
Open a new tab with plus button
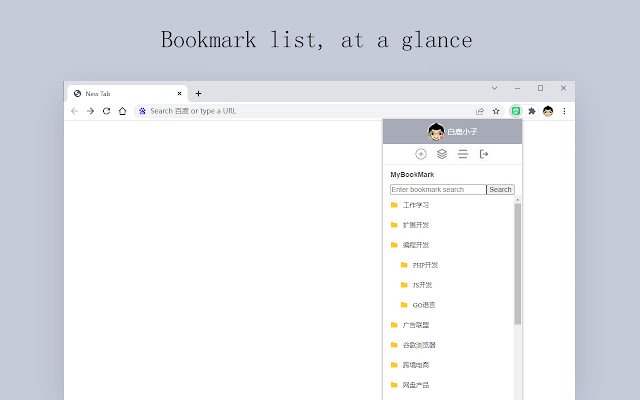pyautogui.click(x=198, y=93)
